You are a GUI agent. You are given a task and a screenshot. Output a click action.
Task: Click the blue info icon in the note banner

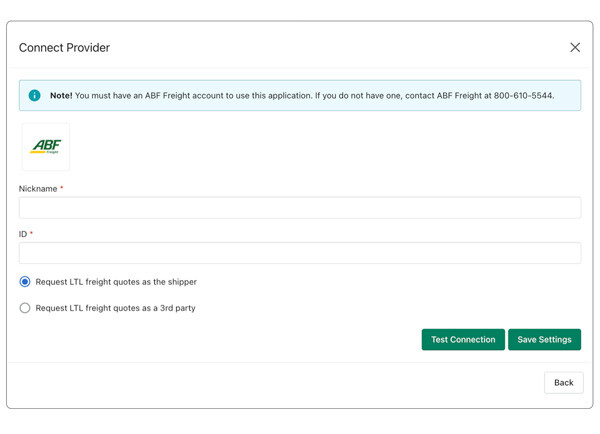[x=34, y=96]
